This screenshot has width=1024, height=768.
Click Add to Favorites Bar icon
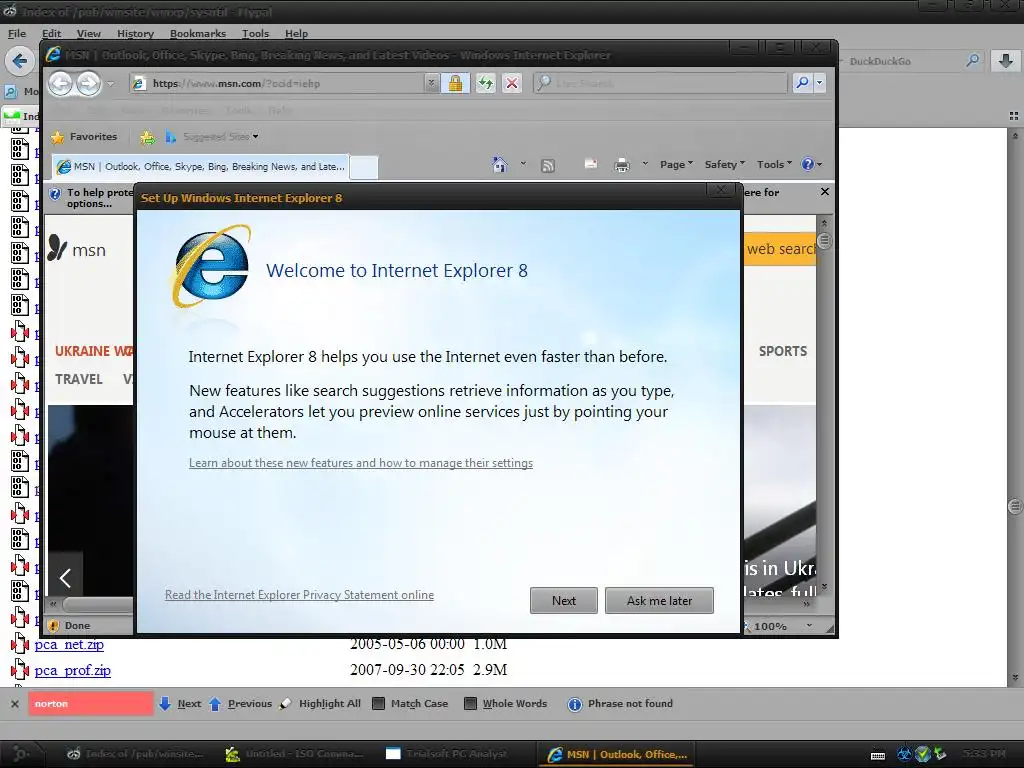tap(148, 136)
